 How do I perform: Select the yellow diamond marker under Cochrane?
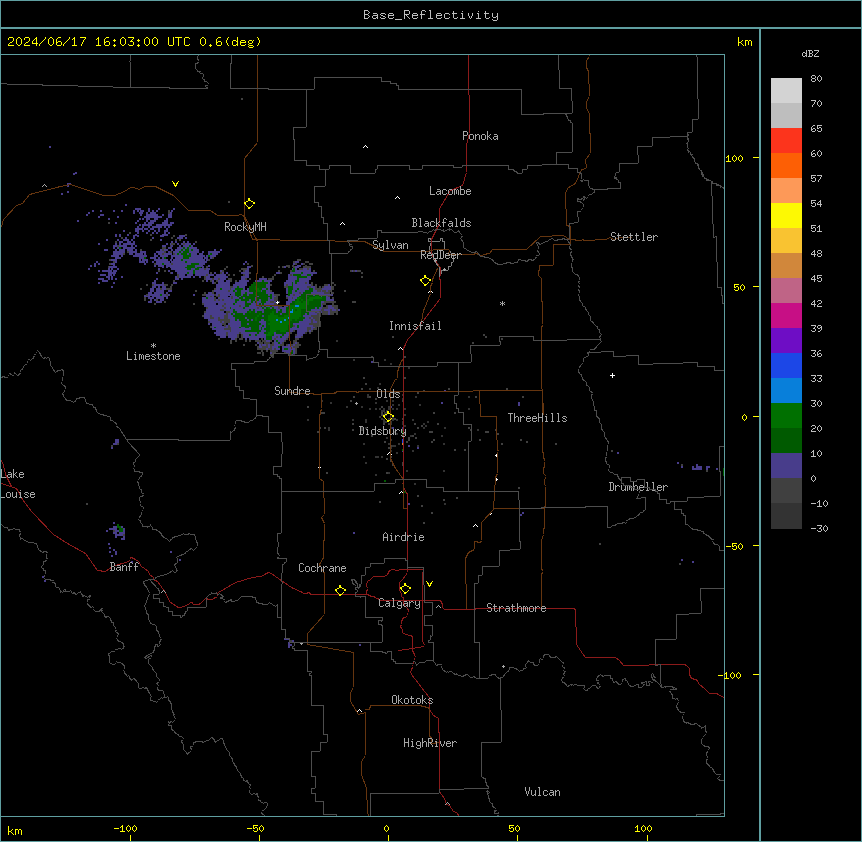coord(340,590)
